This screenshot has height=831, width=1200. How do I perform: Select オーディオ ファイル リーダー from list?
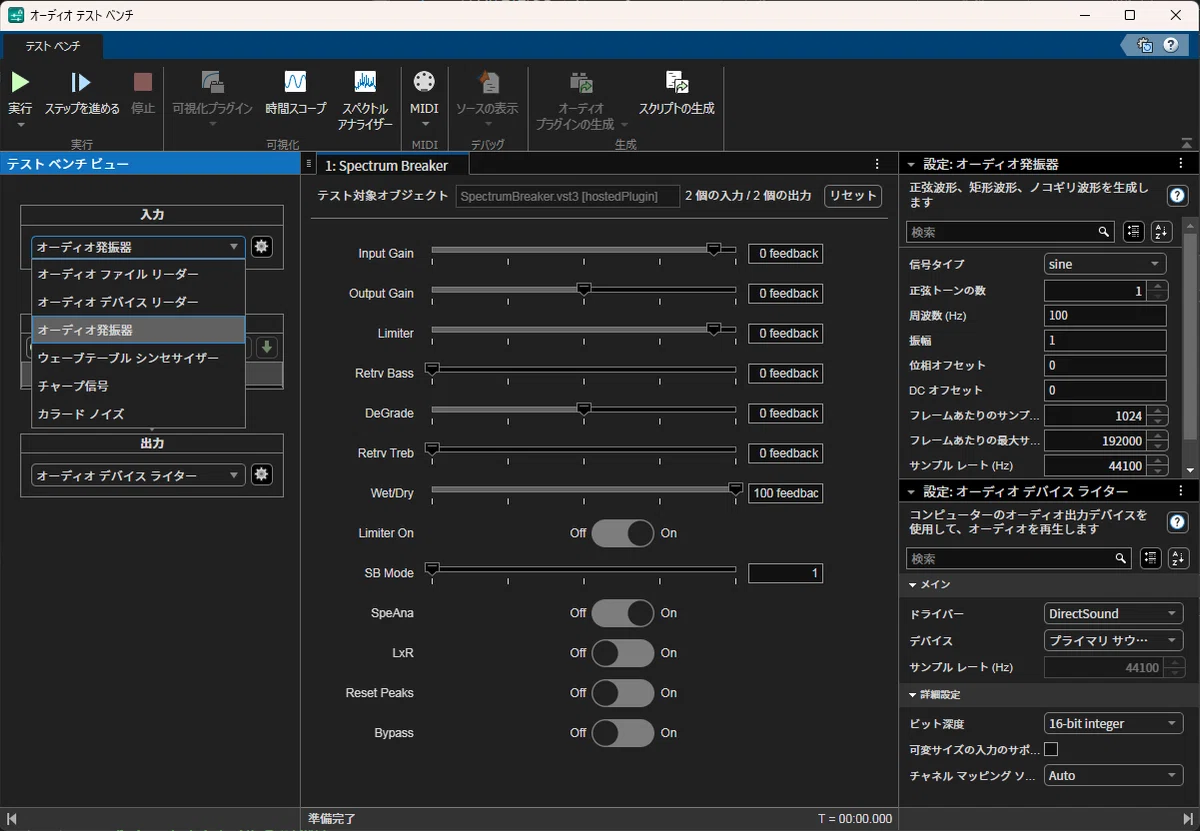tap(138, 274)
